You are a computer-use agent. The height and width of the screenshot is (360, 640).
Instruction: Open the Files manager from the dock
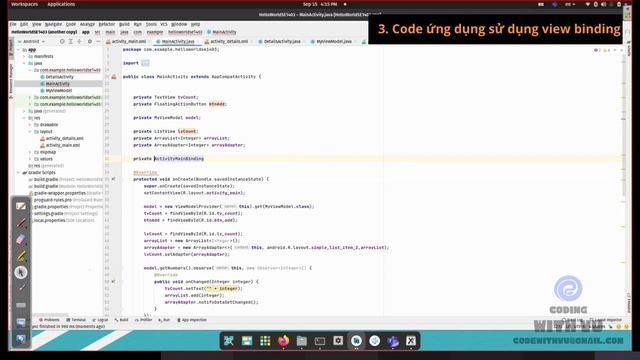point(302,341)
